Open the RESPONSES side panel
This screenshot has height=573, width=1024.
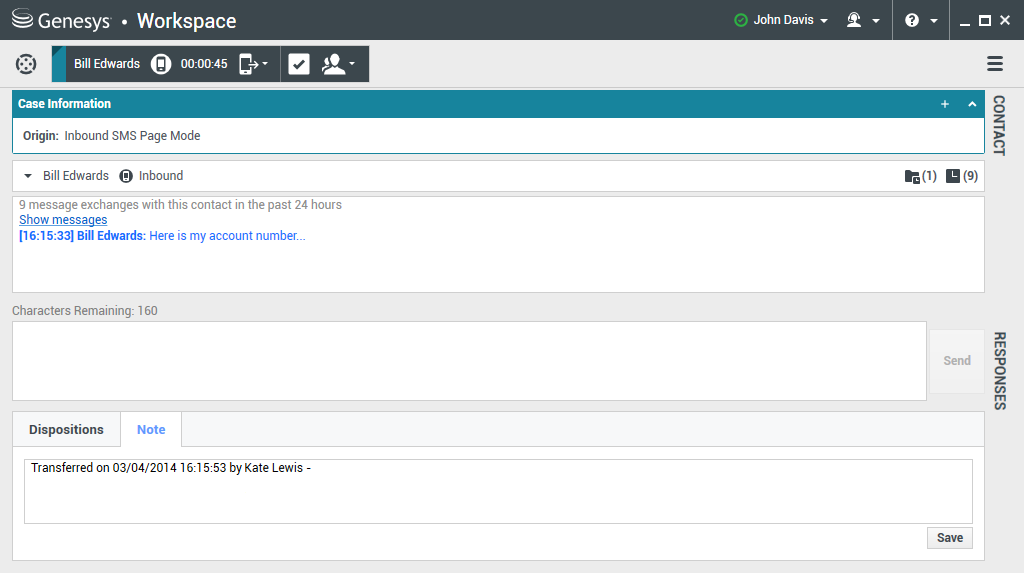(999, 370)
